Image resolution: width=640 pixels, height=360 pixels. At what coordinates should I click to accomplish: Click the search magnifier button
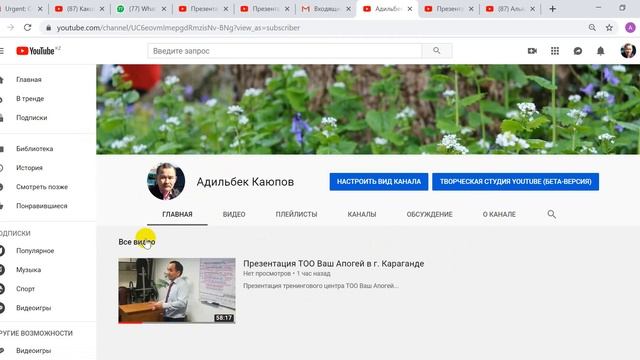click(x=437, y=51)
